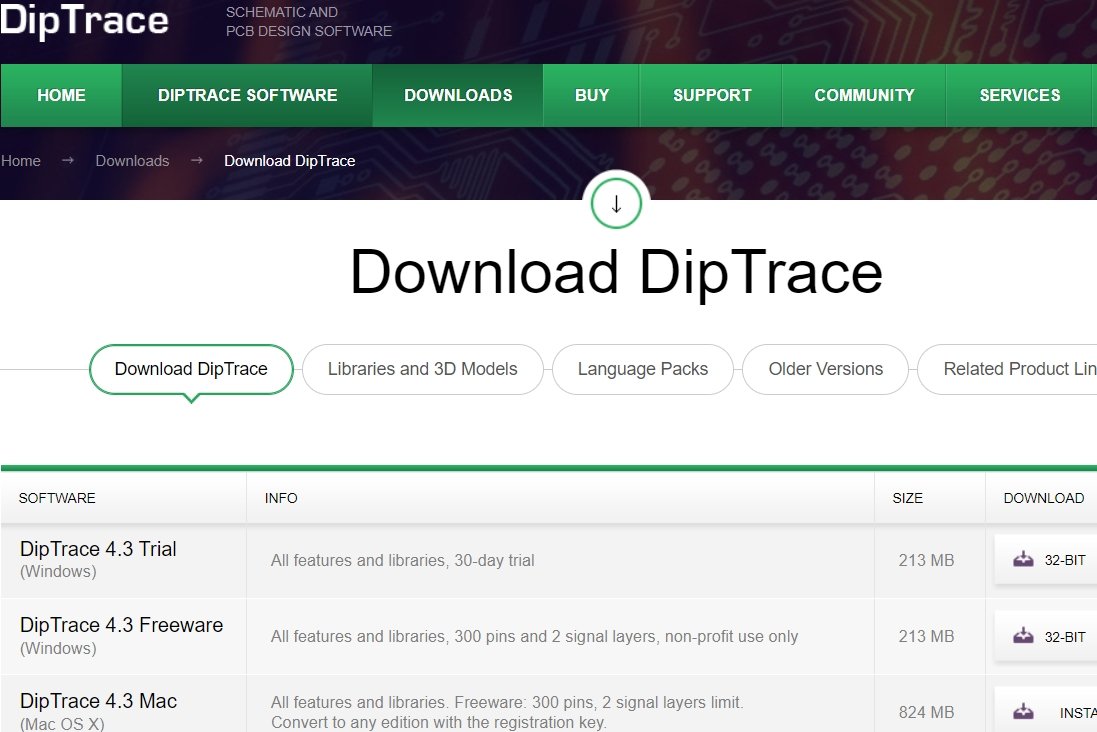Open the COMMUNITY menu item
This screenshot has height=732, width=1097.
click(x=864, y=95)
